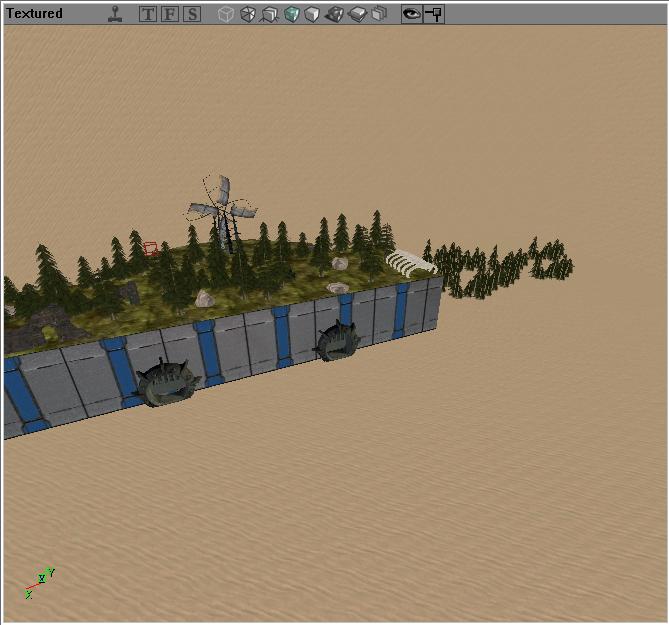Switch viewport to Front view (F)

coord(170,14)
